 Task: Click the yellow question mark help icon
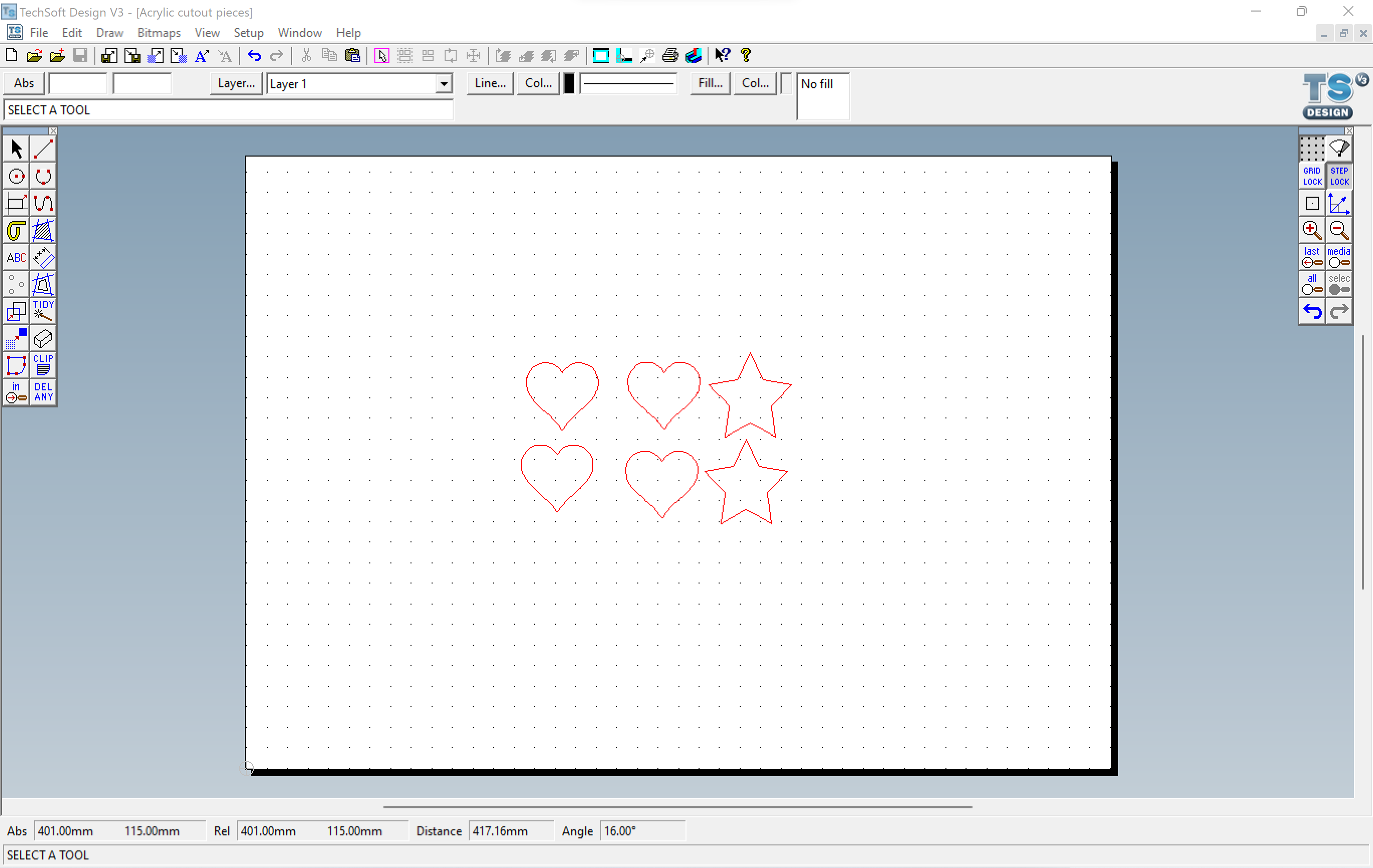745,55
